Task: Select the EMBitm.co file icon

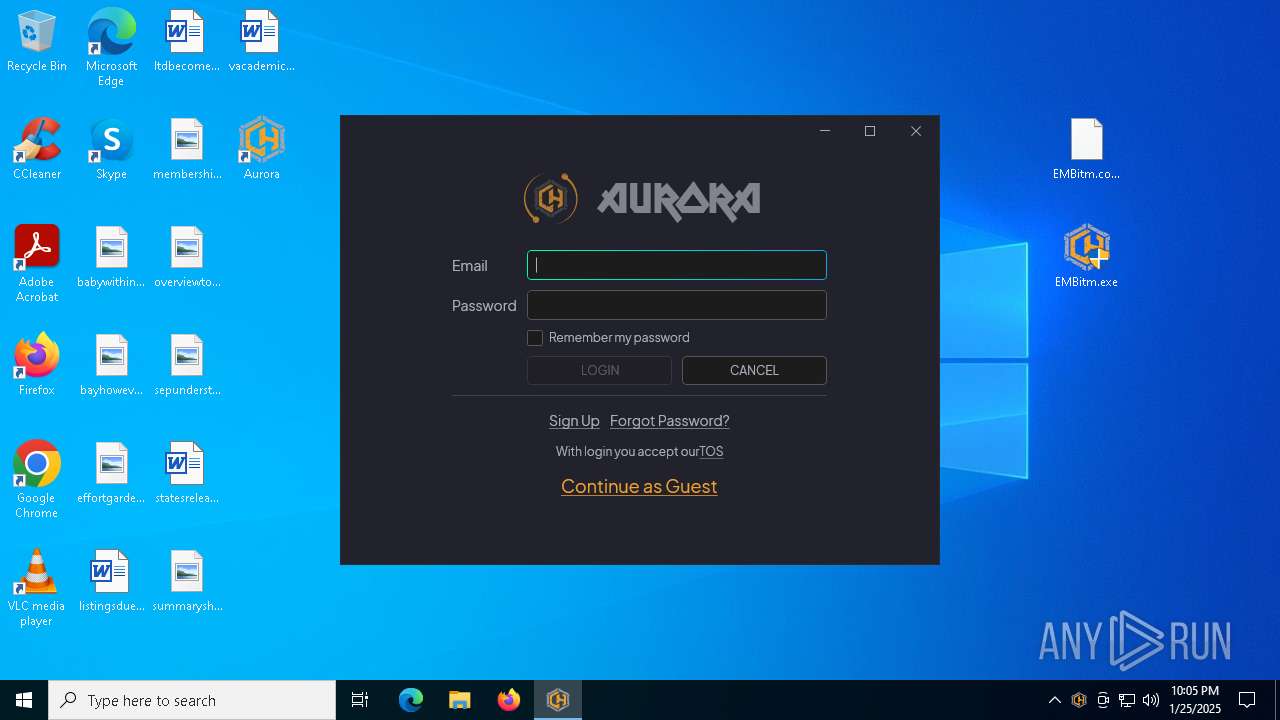Action: coord(1086,150)
